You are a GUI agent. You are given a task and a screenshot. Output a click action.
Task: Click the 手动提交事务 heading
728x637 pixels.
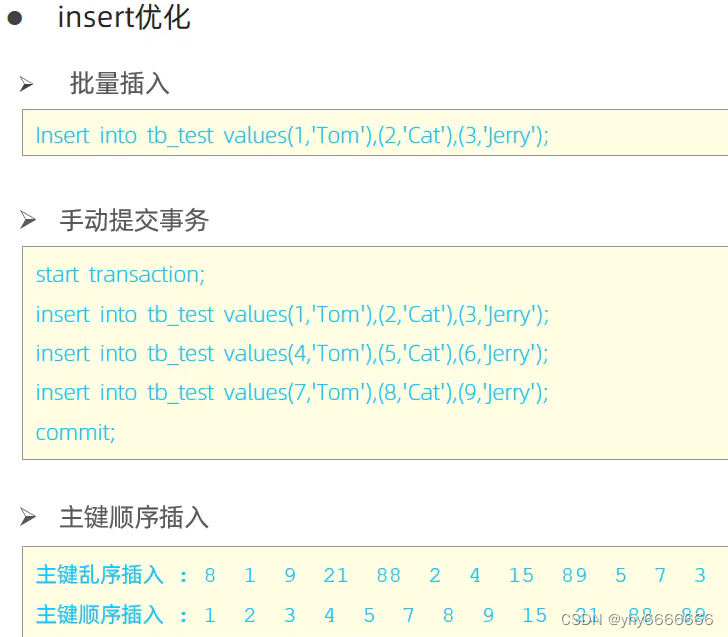[x=134, y=220]
